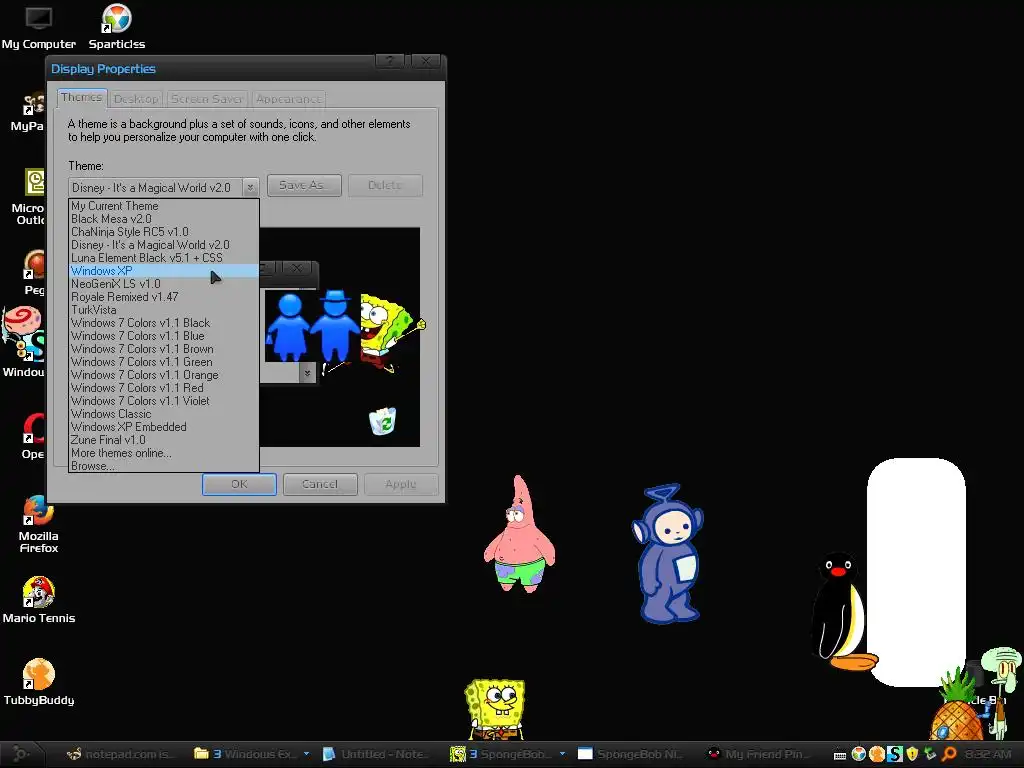Screen dimensions: 1024x768
Task: Choose Browse... entry in theme list
Action: pos(163,466)
